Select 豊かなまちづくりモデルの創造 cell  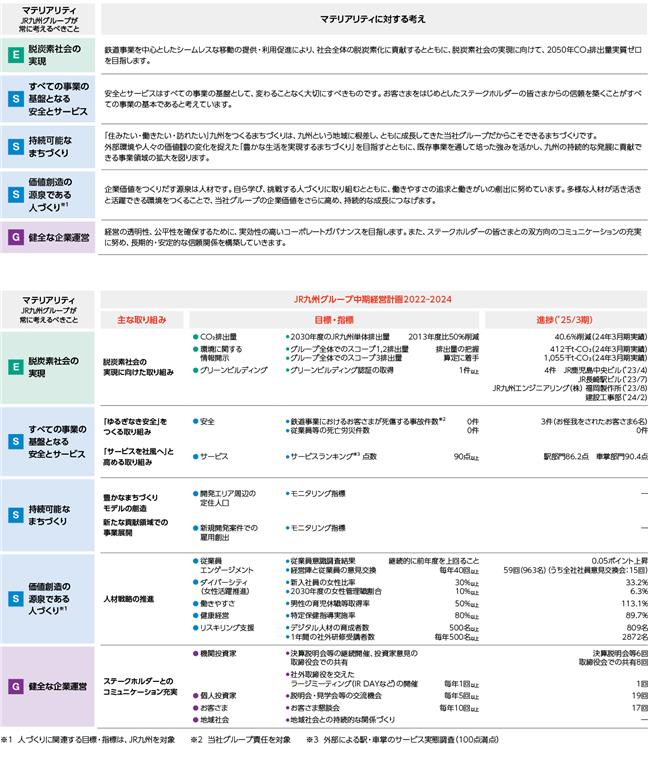[x=130, y=503]
